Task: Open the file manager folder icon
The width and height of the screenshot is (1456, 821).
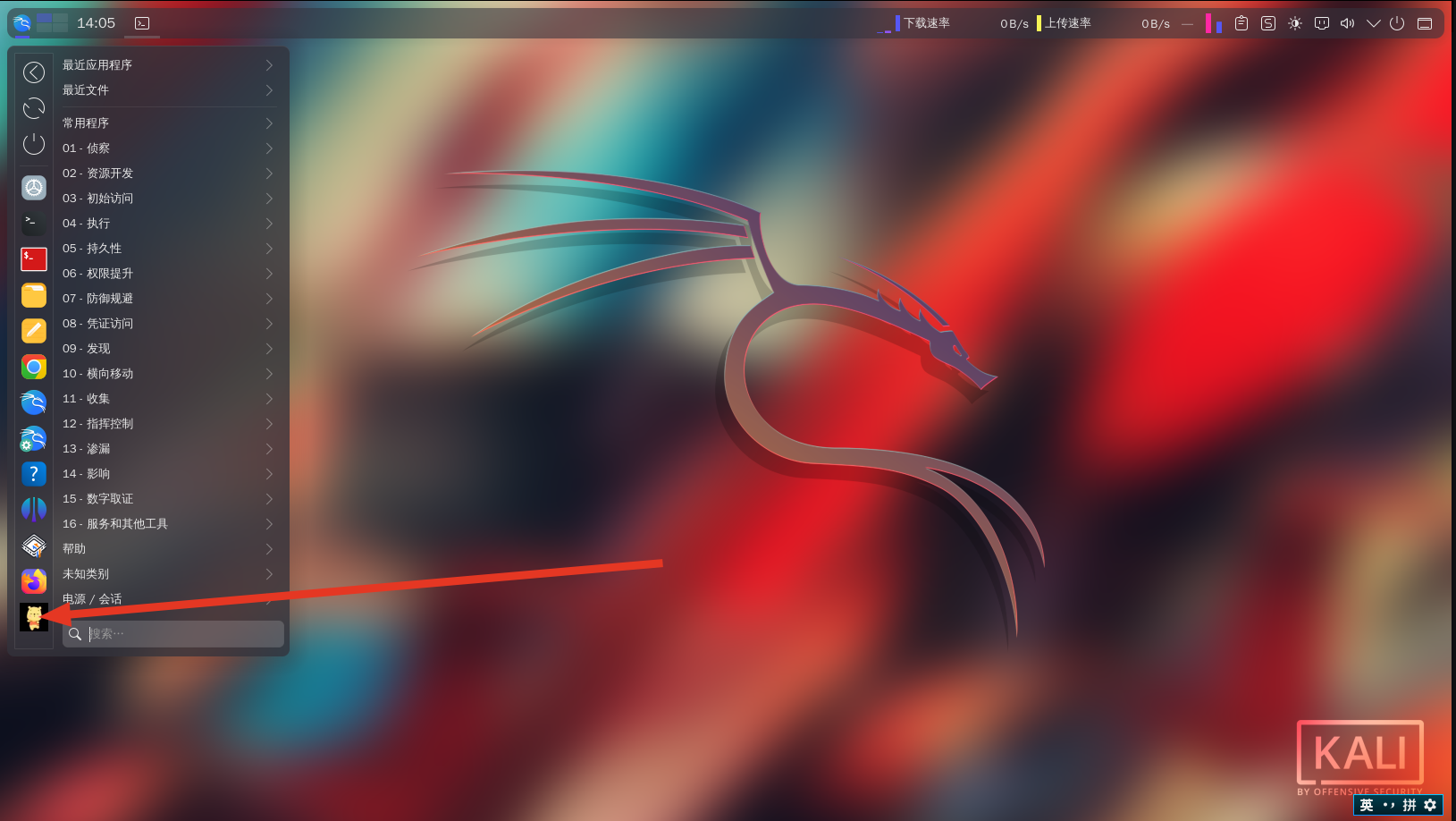Action: (34, 295)
